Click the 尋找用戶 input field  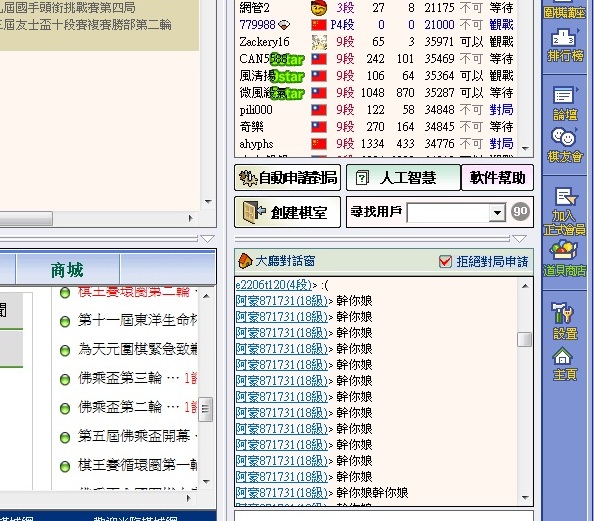click(x=448, y=213)
